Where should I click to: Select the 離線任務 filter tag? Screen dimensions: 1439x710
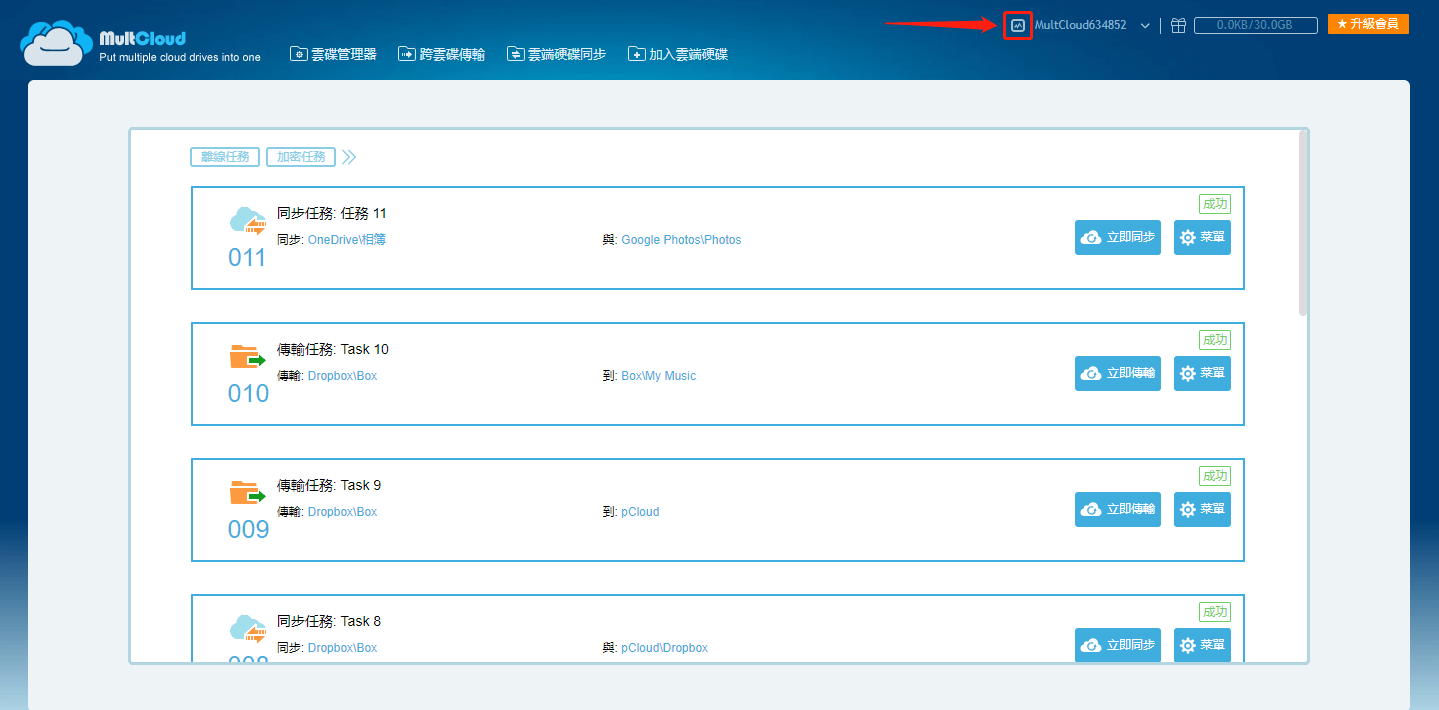[x=225, y=157]
